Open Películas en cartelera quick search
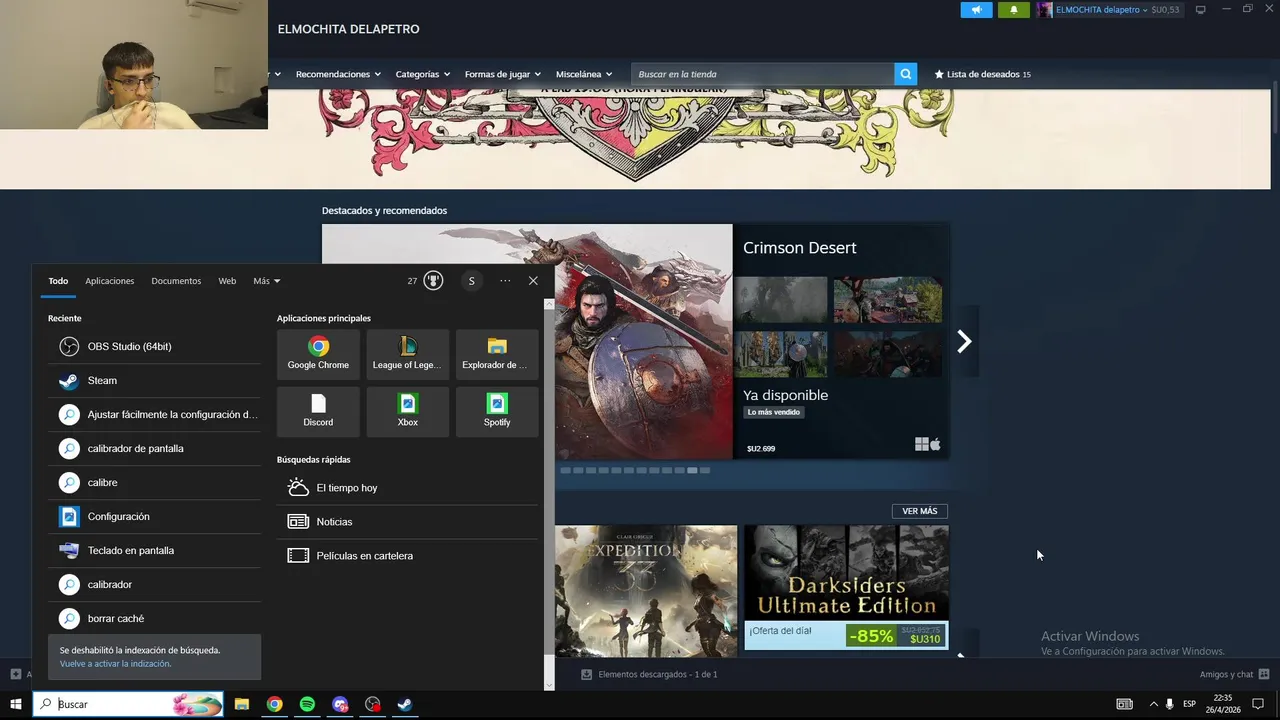Screen dimensions: 1280x720 point(407,556)
